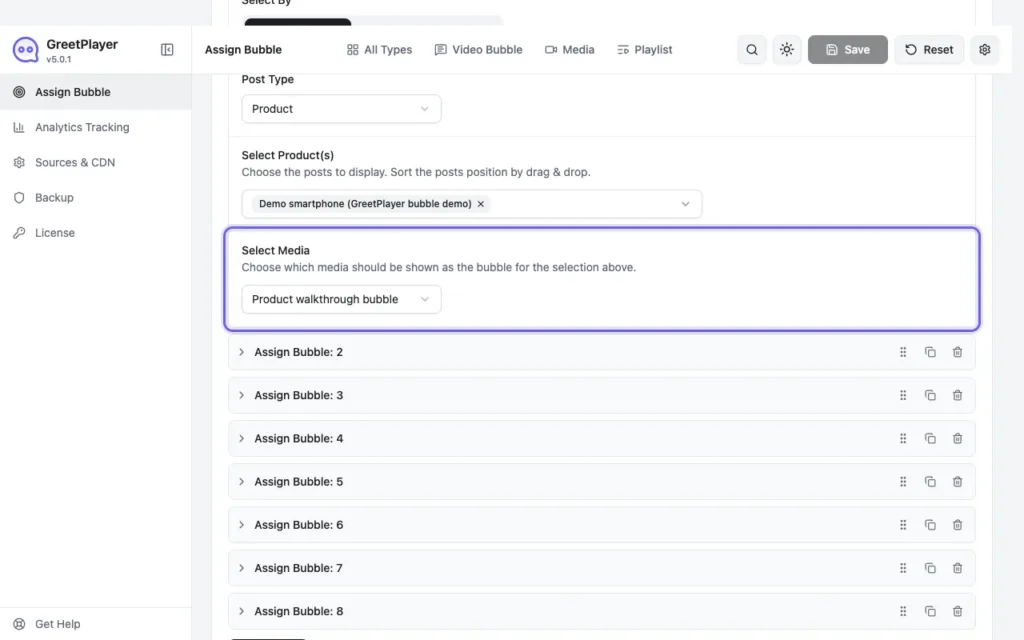Duplicate Assign Bubble: 3
This screenshot has width=1024, height=640.
coord(930,395)
